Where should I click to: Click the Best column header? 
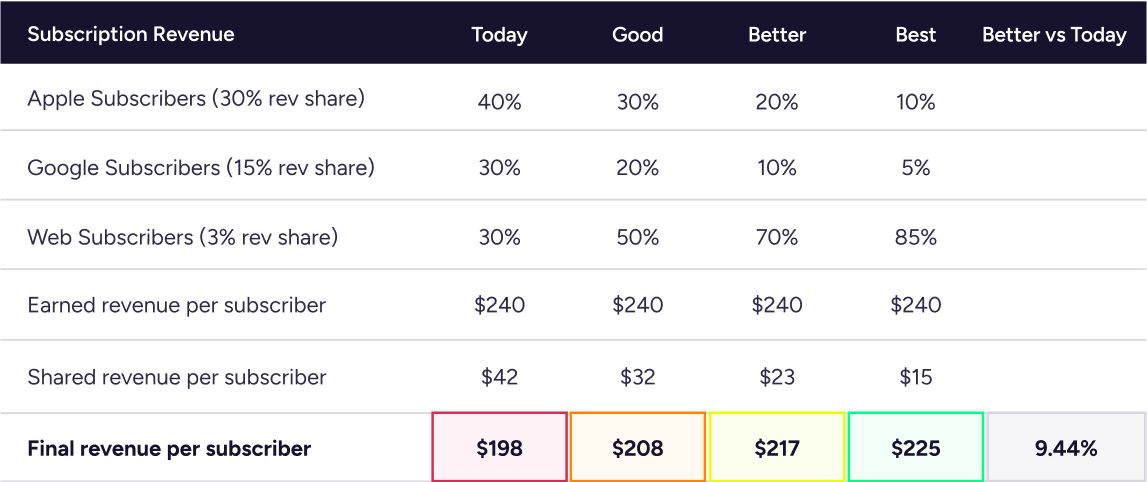915,35
